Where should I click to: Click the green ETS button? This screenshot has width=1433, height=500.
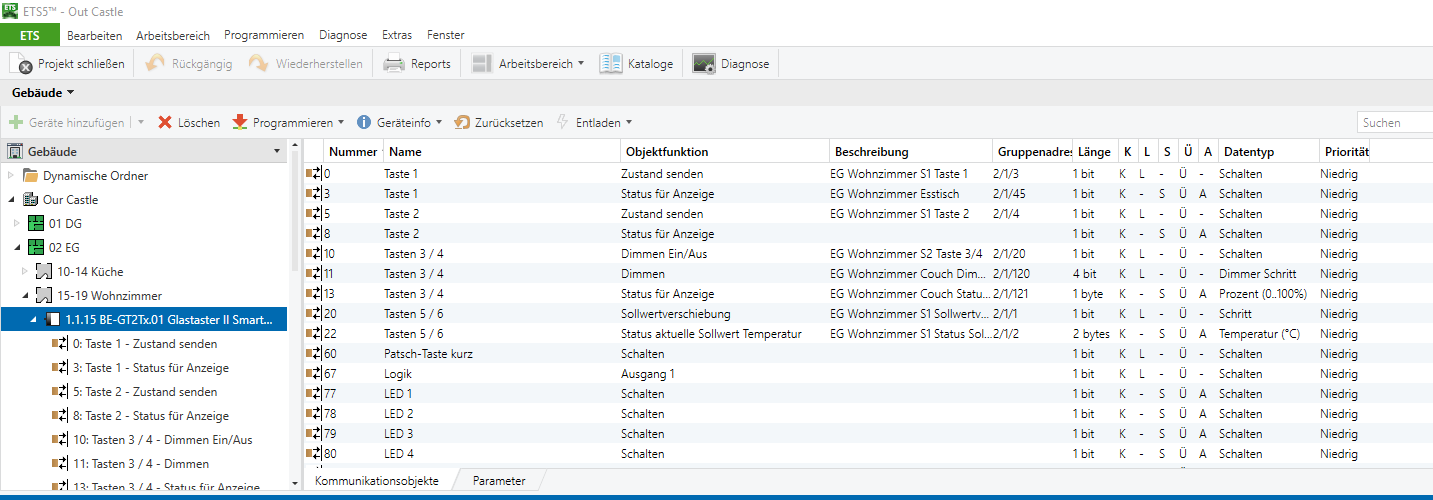pos(29,35)
